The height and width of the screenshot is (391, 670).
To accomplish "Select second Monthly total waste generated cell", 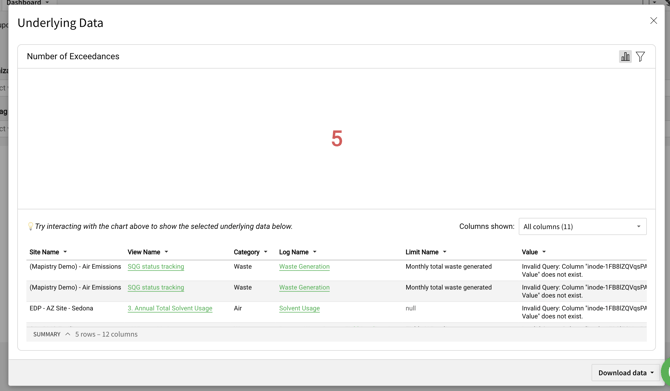I will pyautogui.click(x=449, y=288).
